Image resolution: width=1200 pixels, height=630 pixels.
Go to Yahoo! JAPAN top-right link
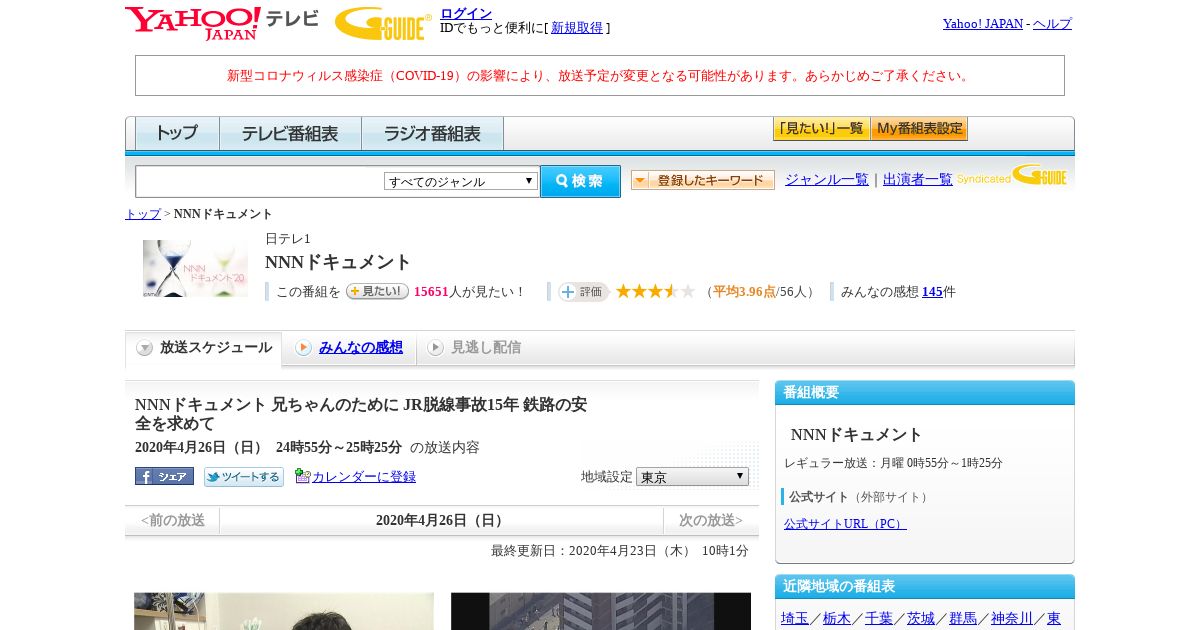(982, 24)
